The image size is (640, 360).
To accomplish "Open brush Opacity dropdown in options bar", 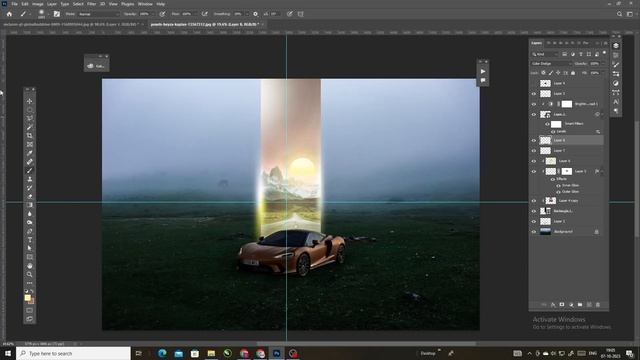I will click(x=152, y=14).
